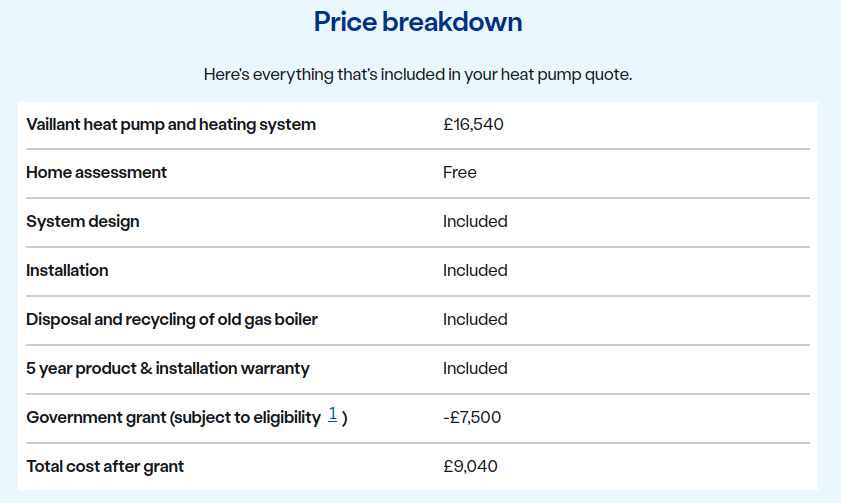
Task: Select 'Disposal and recycling of old gas boiler' label
Action: tap(172, 319)
